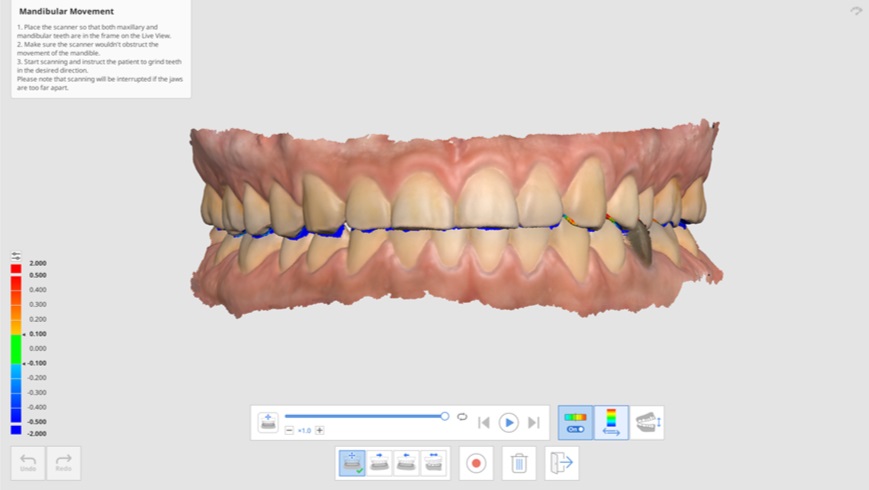This screenshot has height=490, width=869.
Task: Click the curved arrow icon at top right
Action: [856, 11]
